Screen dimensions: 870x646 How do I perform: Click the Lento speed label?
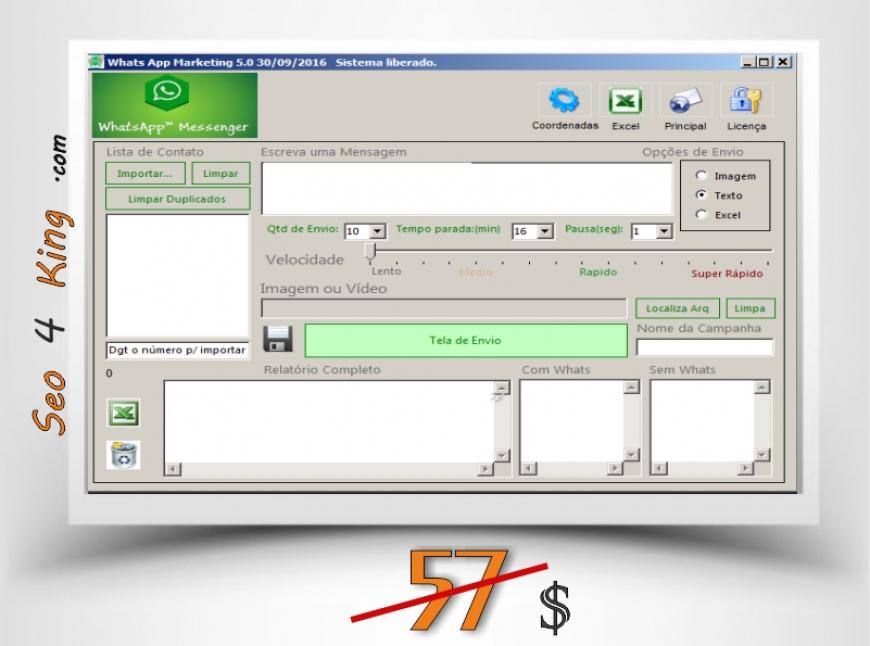(x=386, y=271)
